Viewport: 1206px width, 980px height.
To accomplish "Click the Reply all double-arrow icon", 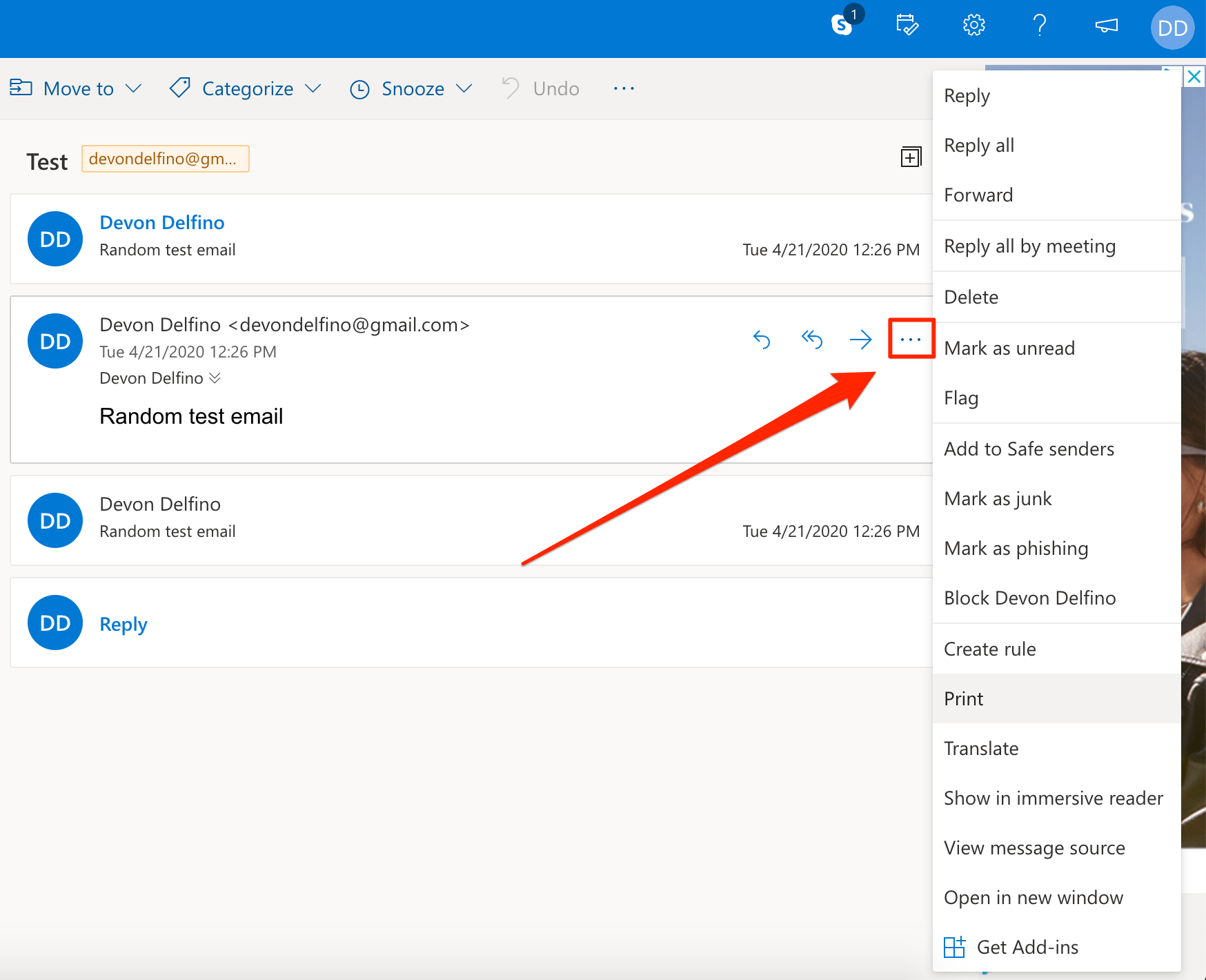I will coord(811,340).
